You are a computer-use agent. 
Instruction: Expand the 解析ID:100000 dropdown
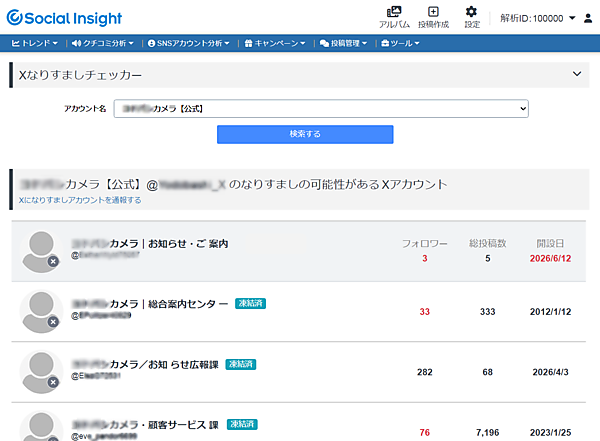click(x=537, y=18)
